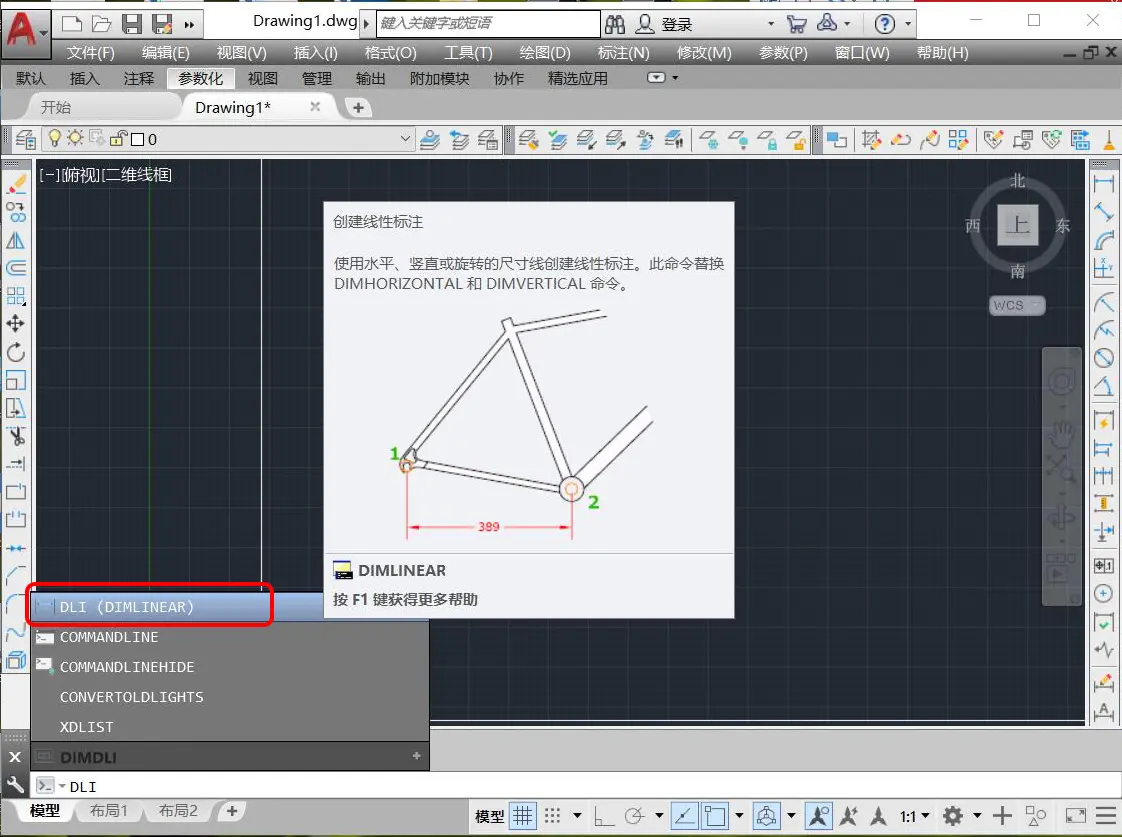
Task: Select the Rotate tool in left toolbar
Action: pyautogui.click(x=15, y=352)
